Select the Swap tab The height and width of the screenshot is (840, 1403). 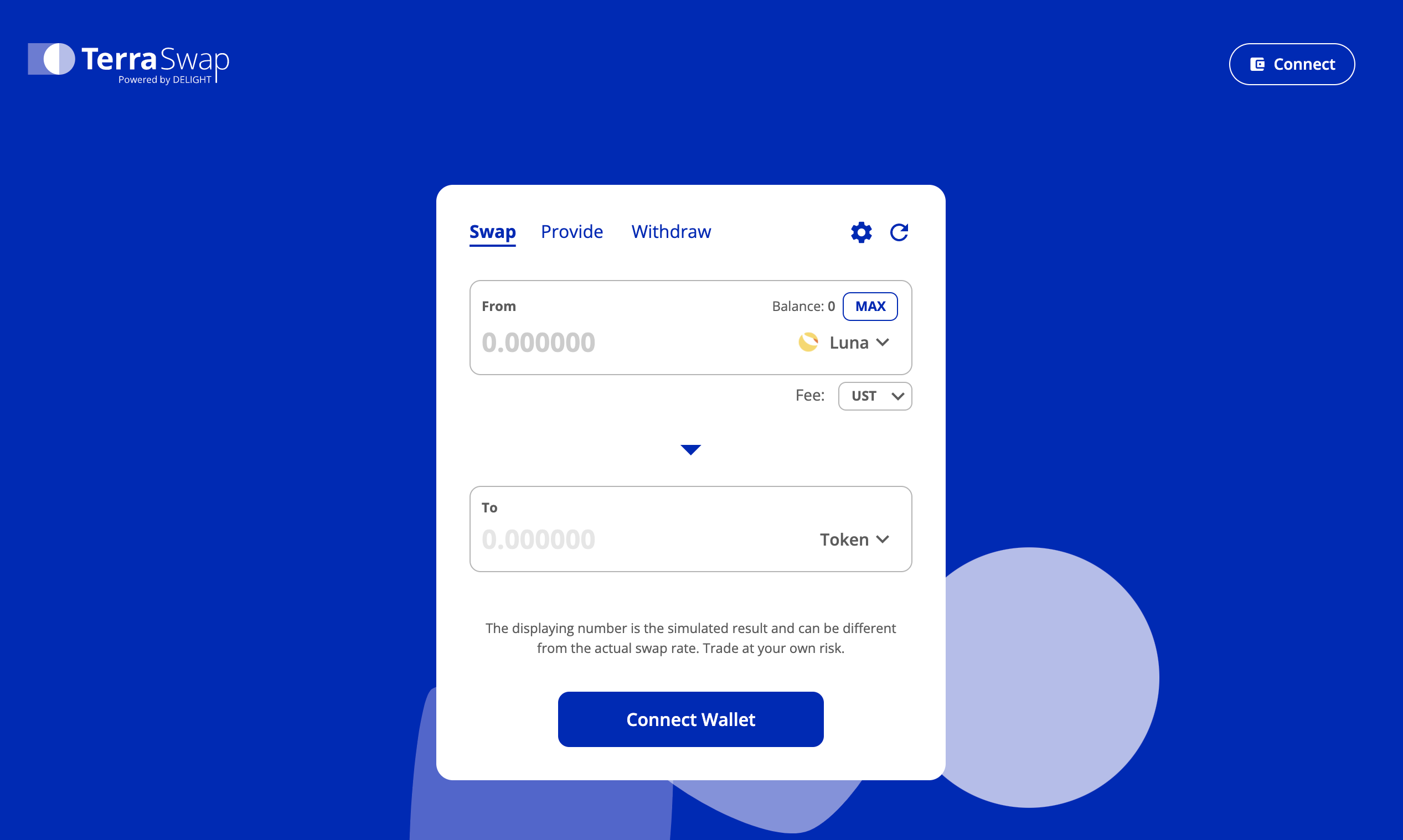[x=492, y=231]
